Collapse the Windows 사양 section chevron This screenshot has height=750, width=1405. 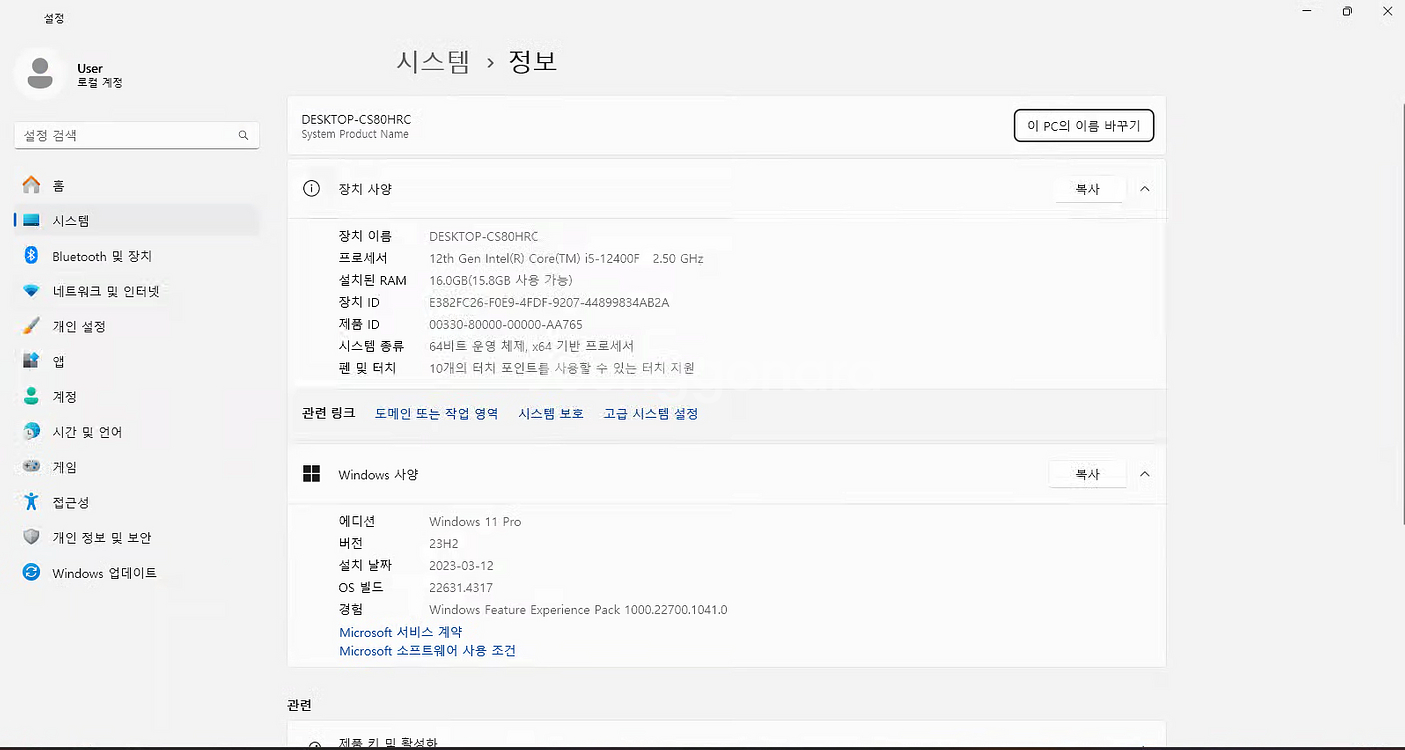(1145, 474)
